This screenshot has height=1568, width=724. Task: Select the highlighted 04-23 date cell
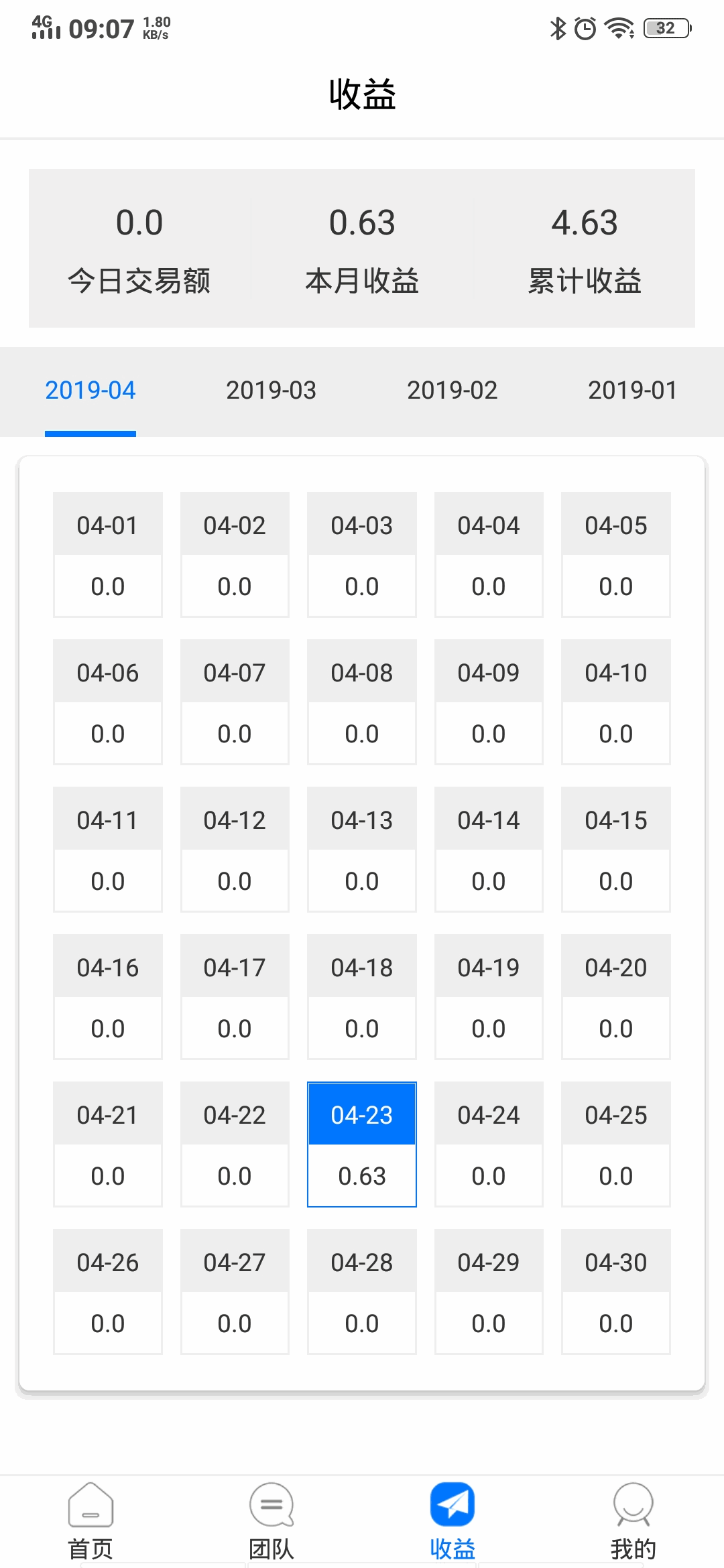point(362,1145)
